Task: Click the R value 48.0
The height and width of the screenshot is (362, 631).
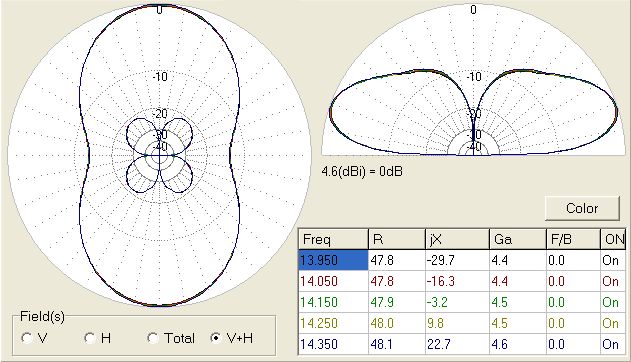Action: click(397, 323)
